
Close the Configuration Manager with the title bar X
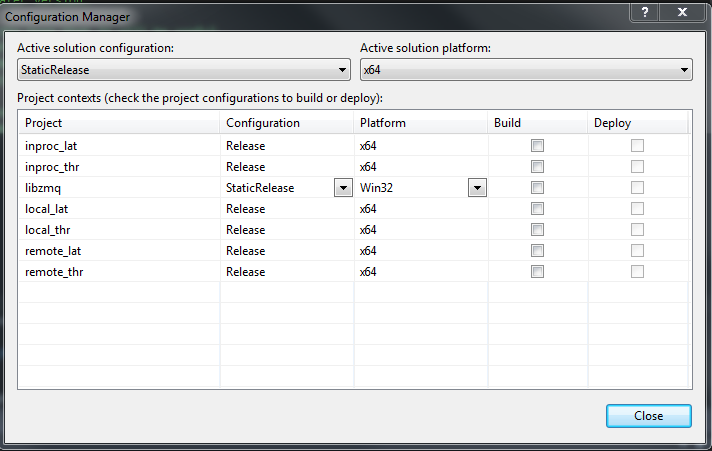pos(682,11)
